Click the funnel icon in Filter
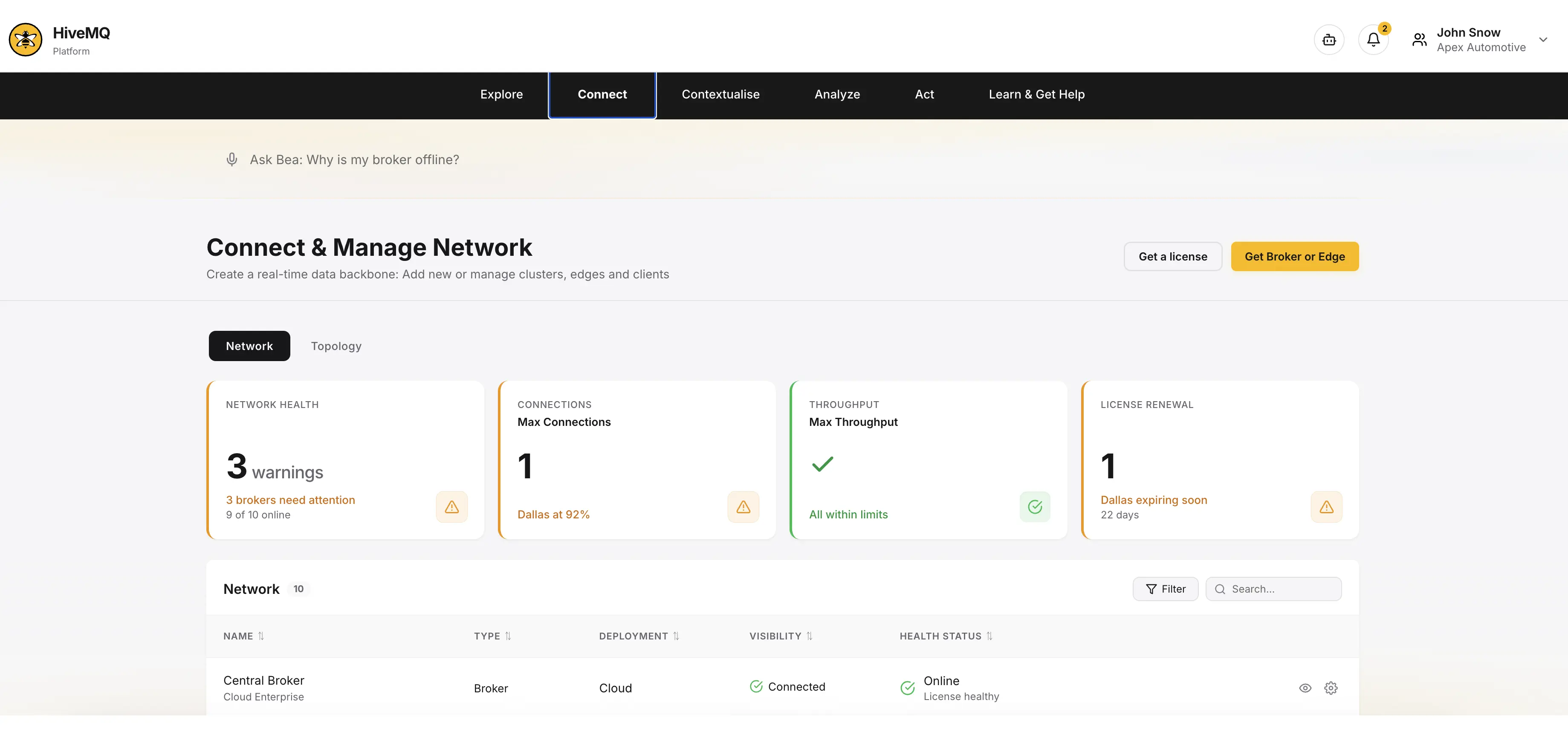 click(x=1151, y=588)
